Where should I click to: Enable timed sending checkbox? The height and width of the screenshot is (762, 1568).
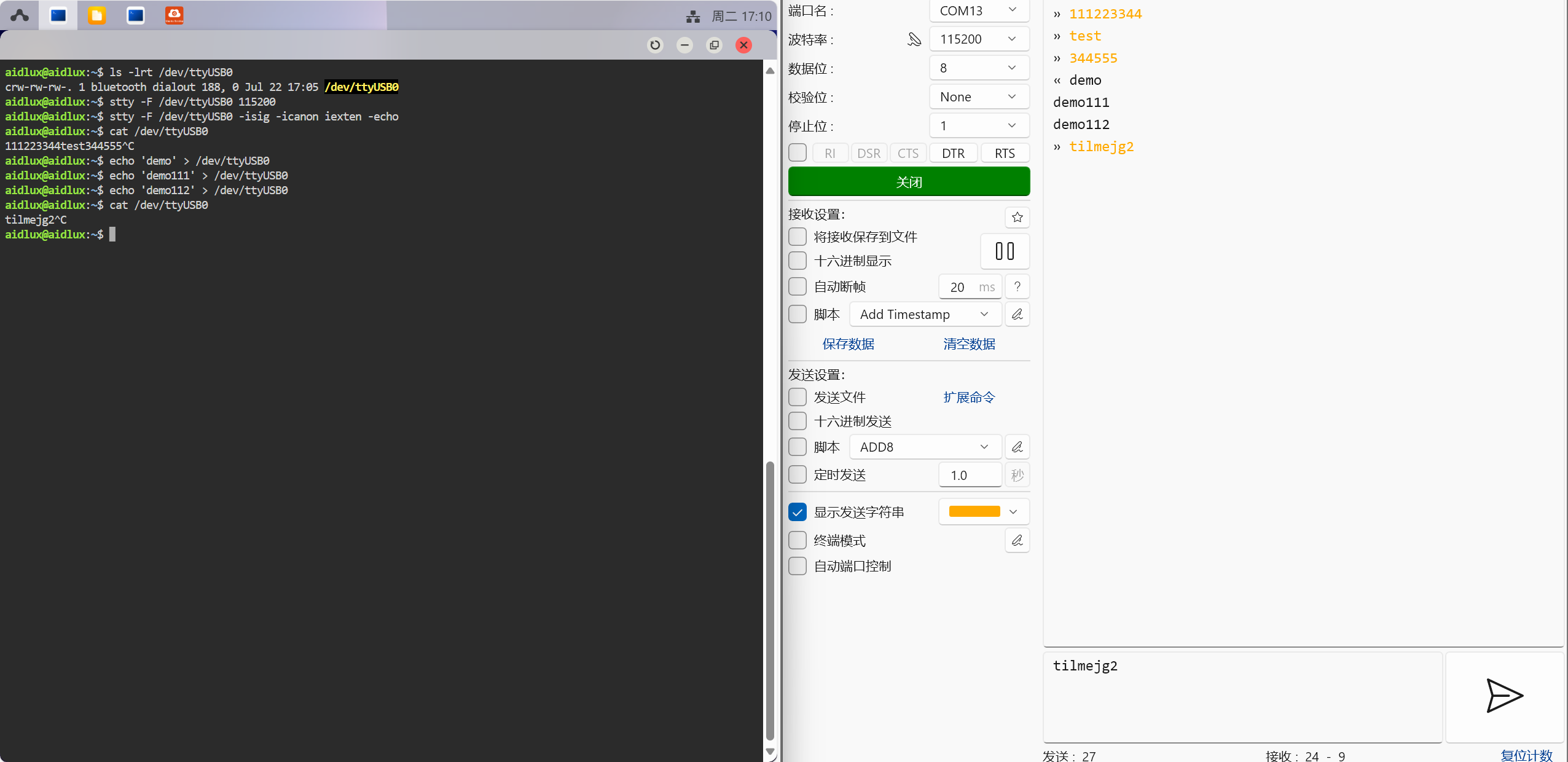pyautogui.click(x=798, y=474)
